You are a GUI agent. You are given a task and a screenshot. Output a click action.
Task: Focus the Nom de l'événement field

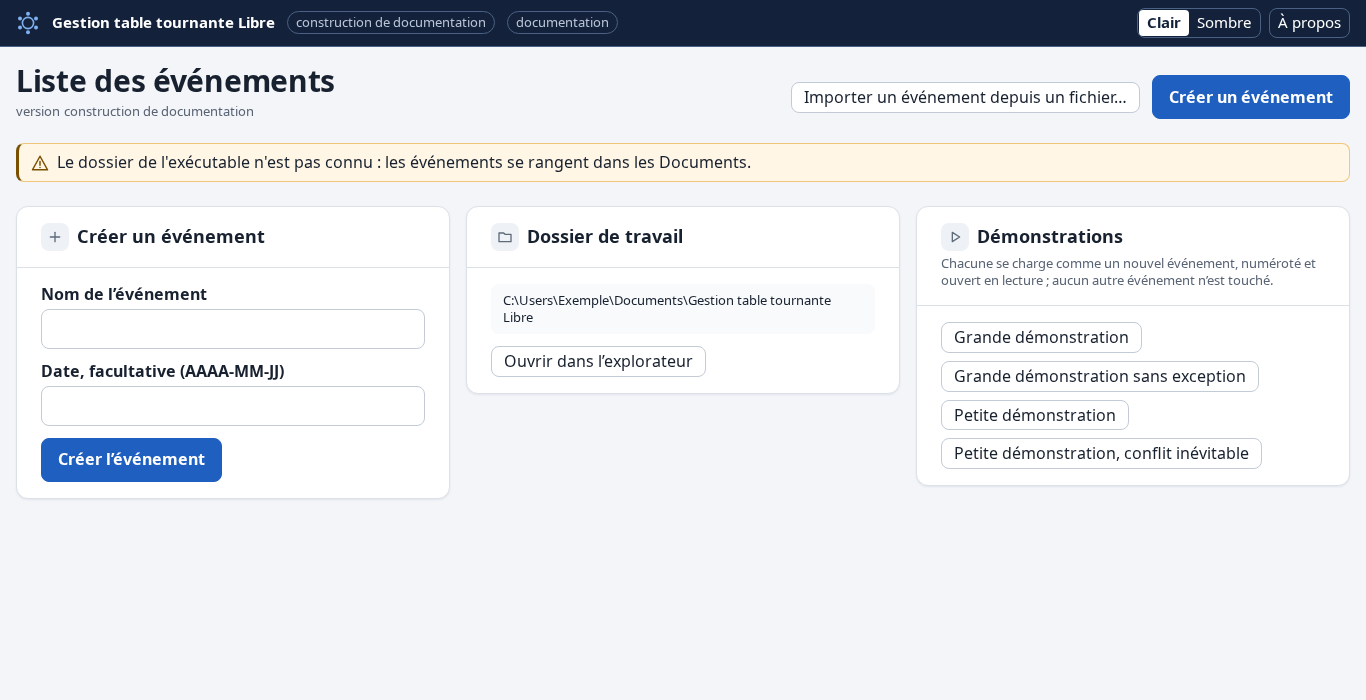[233, 329]
